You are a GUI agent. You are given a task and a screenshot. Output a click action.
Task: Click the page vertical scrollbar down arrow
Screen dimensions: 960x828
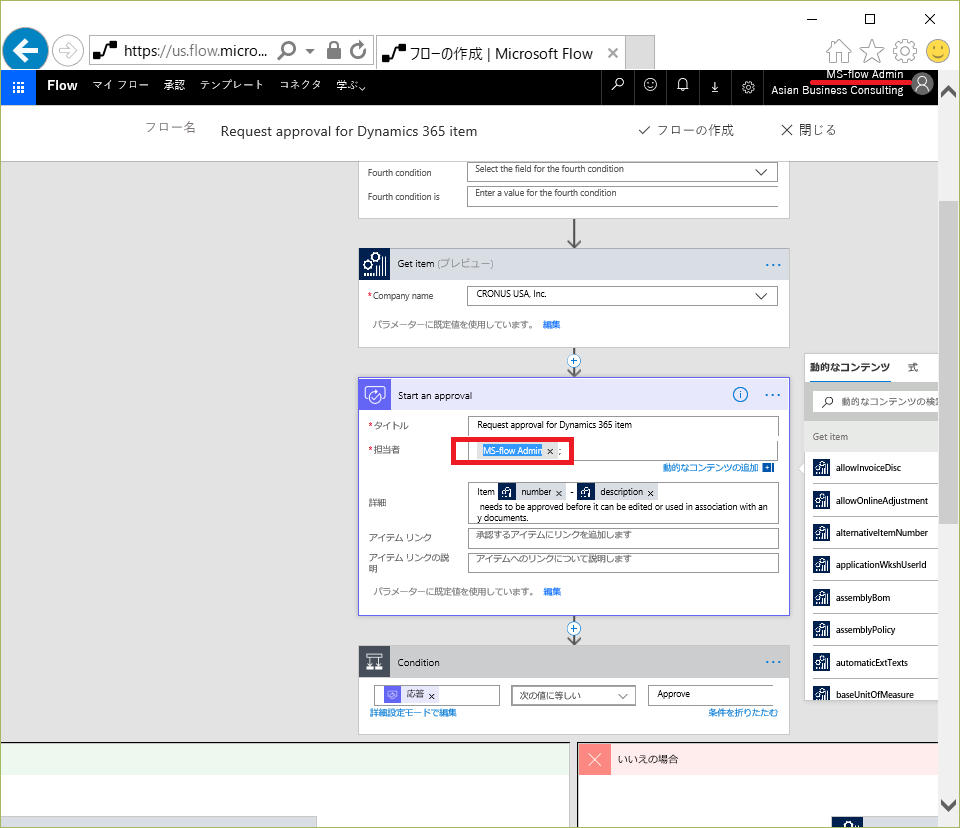[948, 804]
